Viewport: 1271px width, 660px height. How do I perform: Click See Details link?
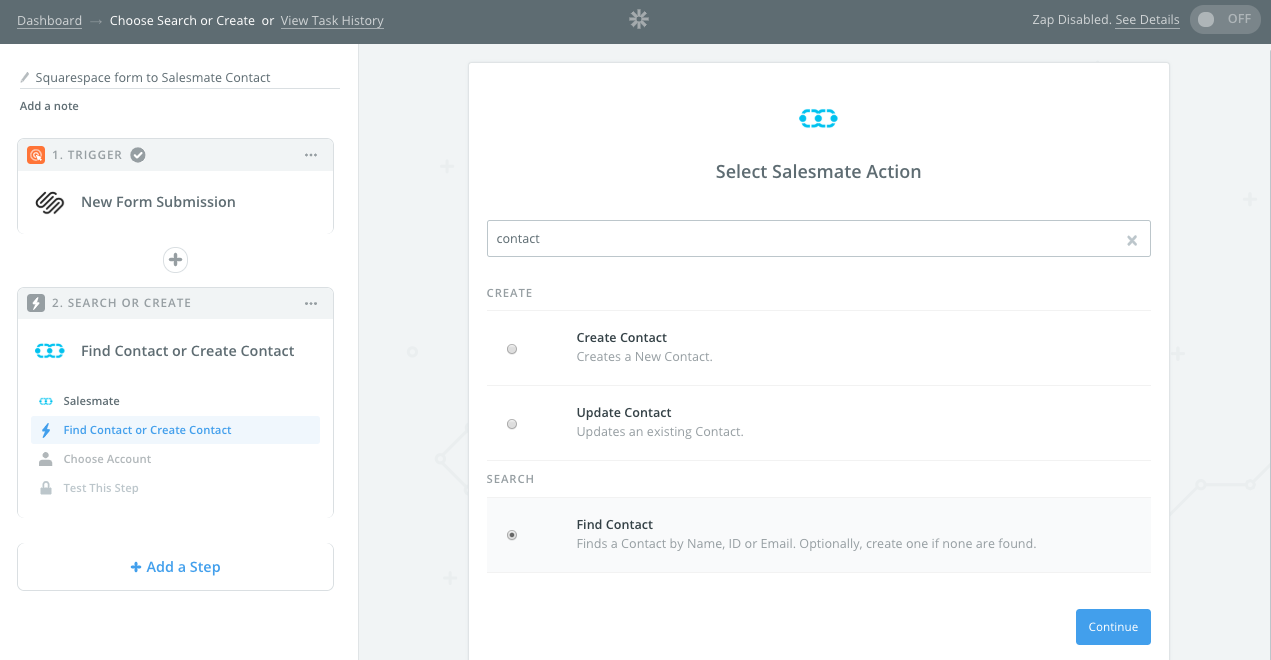point(1147,19)
